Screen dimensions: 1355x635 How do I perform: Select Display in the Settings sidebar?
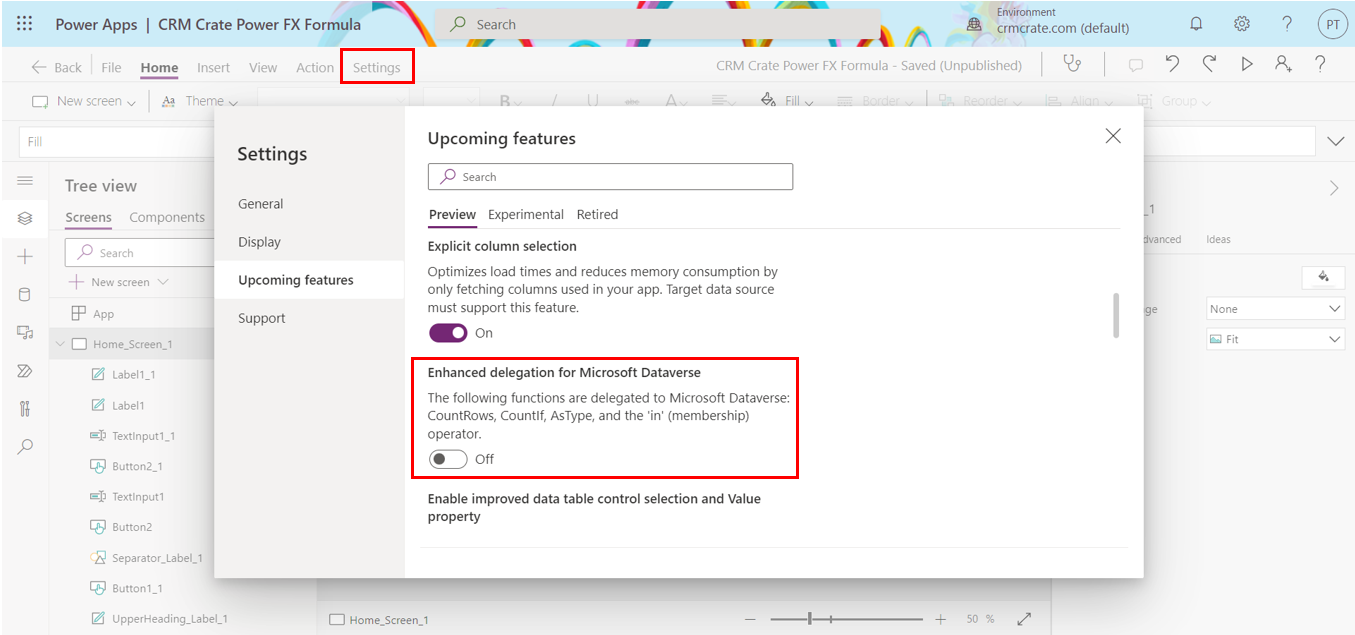coord(261,241)
